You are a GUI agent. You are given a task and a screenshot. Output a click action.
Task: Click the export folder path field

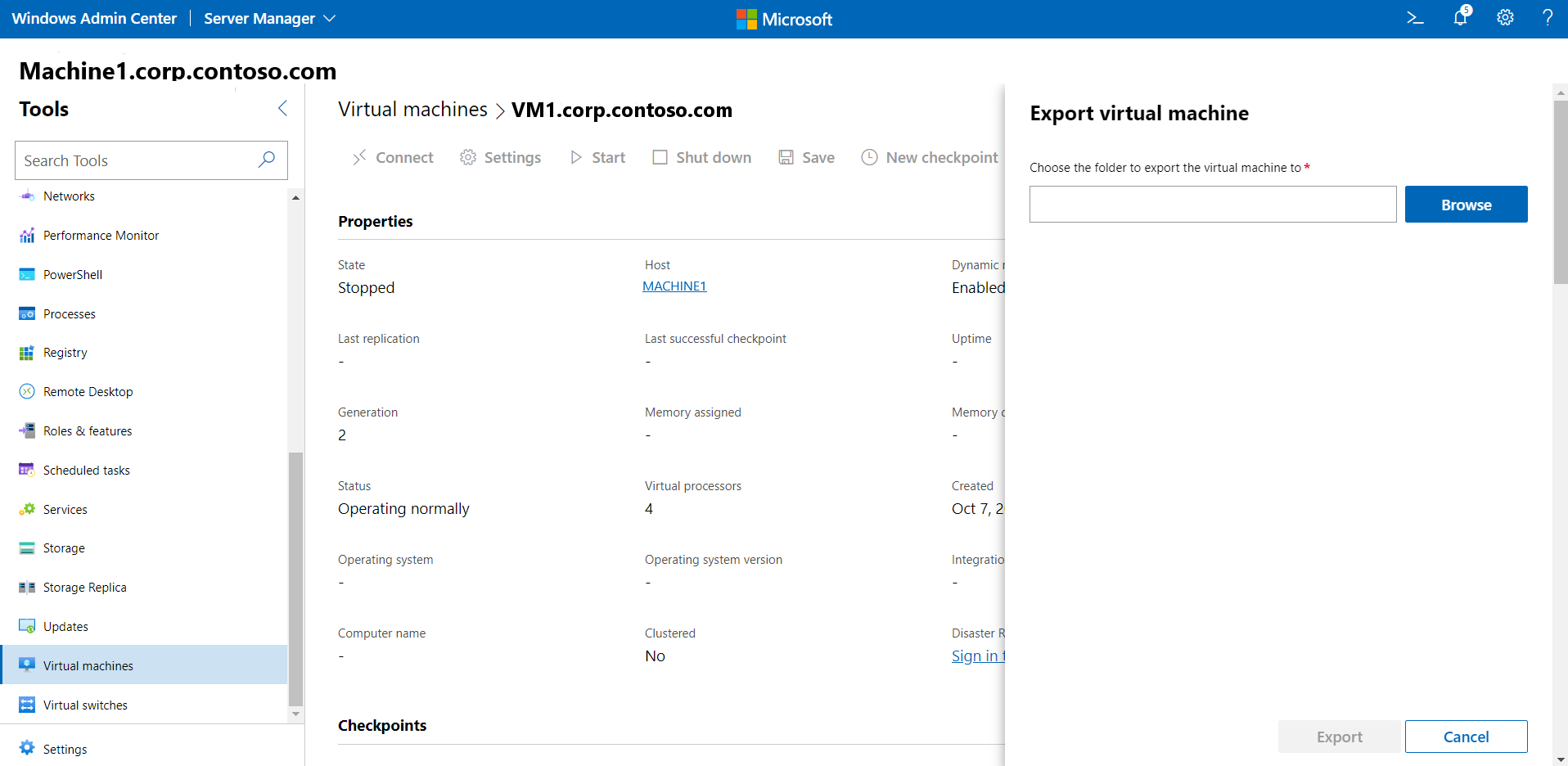click(1212, 205)
